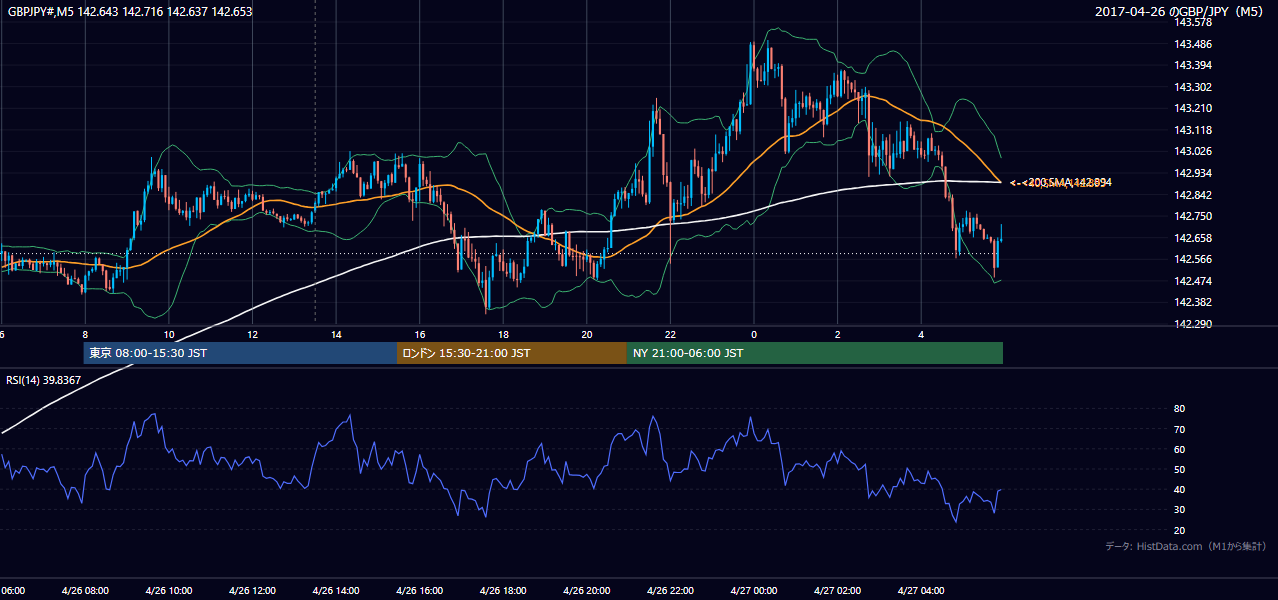Click hour label 18 below the price chart
Screen dimensions: 1278x600
point(503,334)
